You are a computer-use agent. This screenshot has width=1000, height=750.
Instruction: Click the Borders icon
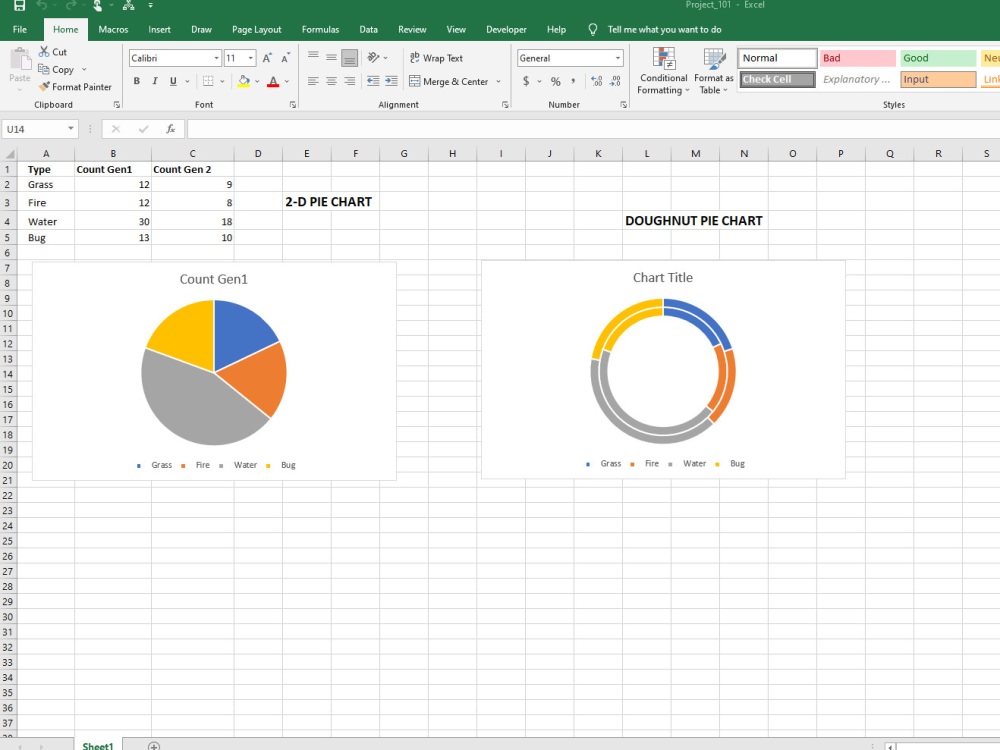point(208,81)
